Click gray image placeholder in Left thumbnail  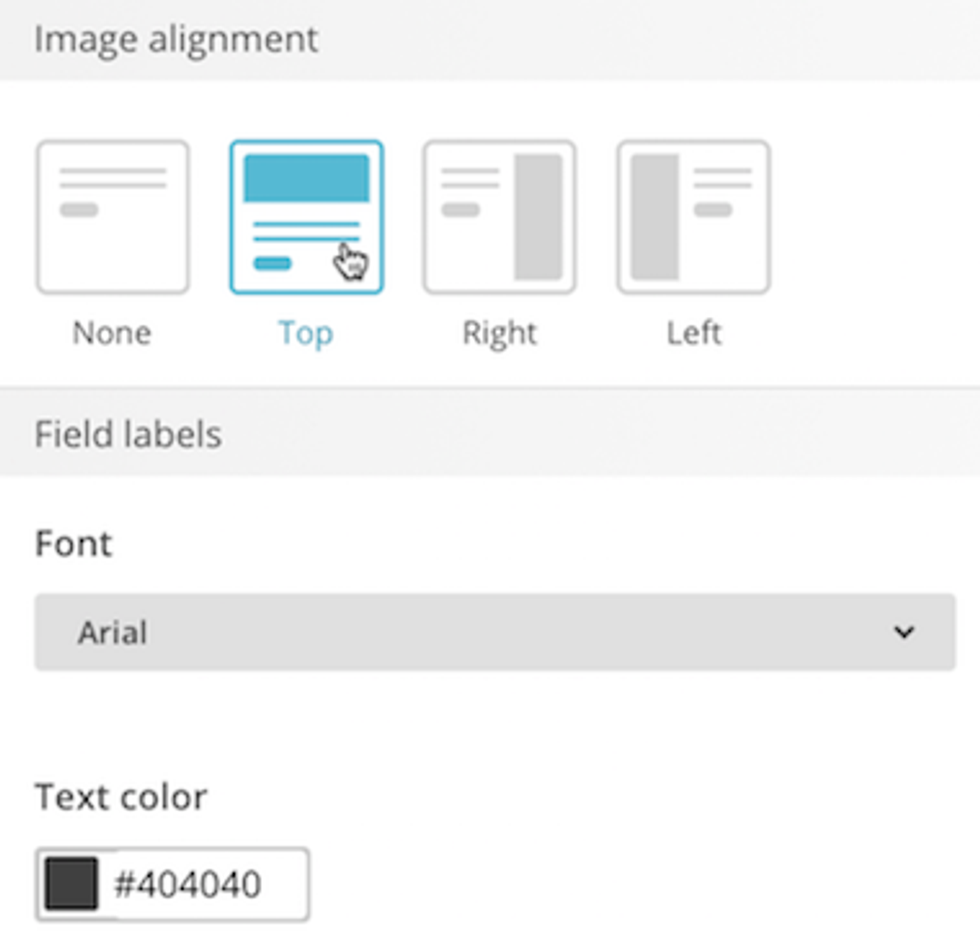point(655,217)
